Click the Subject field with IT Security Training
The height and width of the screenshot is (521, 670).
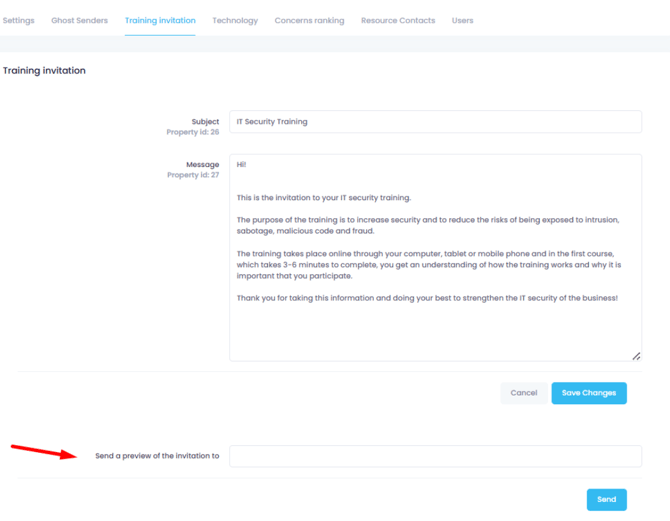[x=435, y=122]
